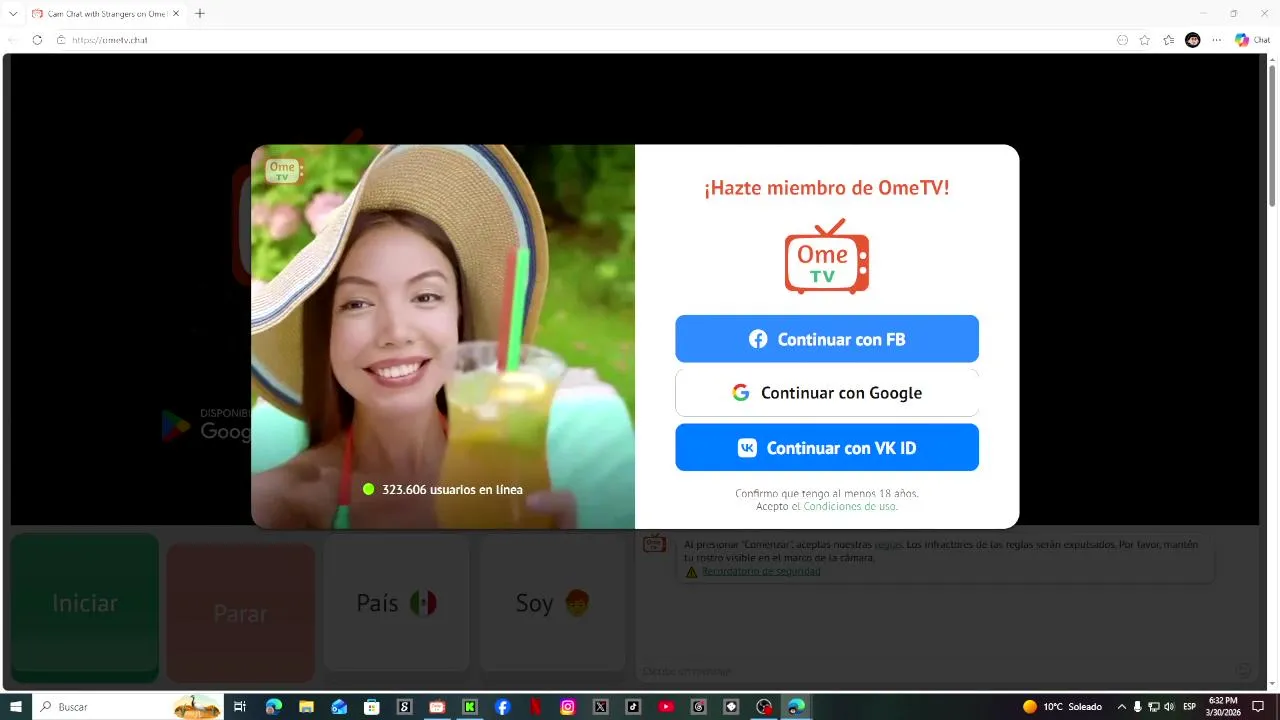Open the favorites list icon
The image size is (1280, 720).
(1169, 40)
